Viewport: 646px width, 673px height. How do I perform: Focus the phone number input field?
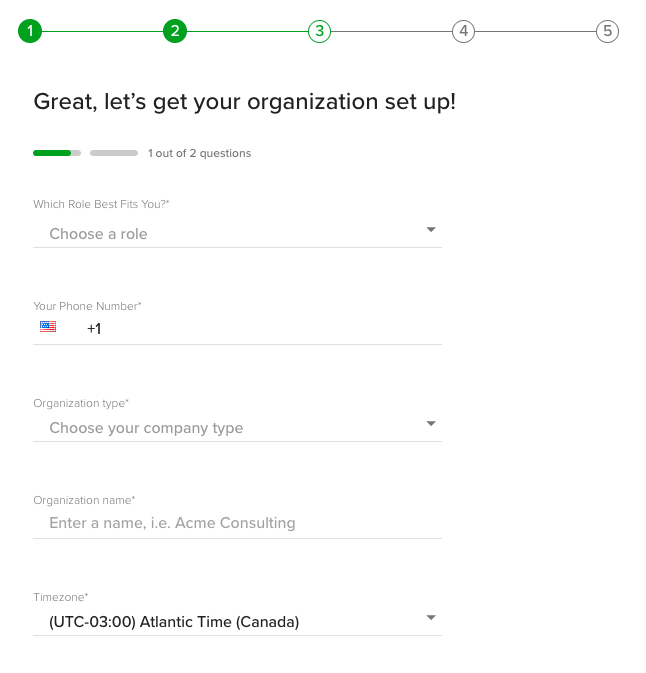click(x=270, y=328)
